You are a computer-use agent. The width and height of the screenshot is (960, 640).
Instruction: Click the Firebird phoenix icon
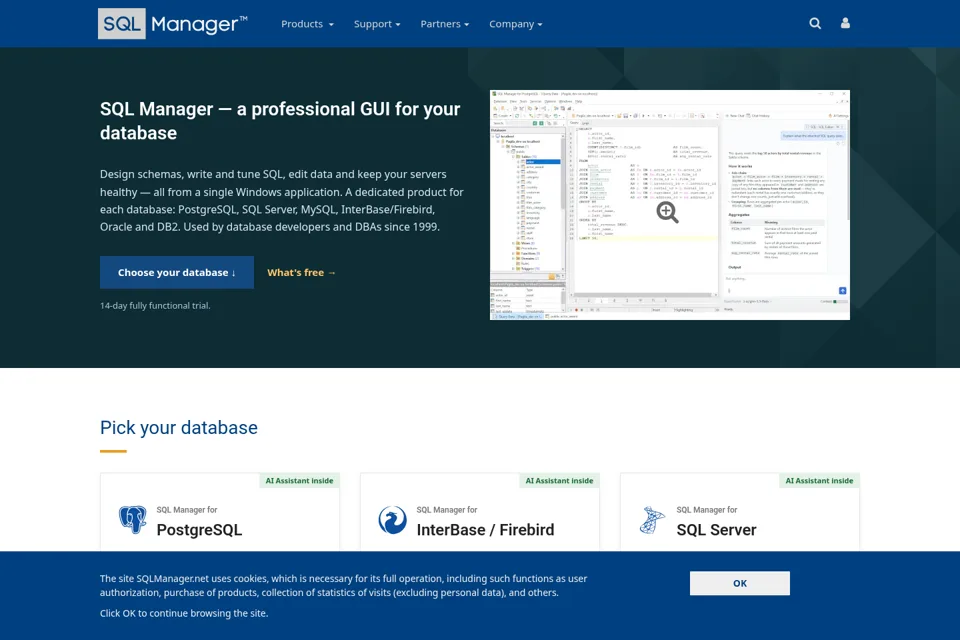point(392,520)
